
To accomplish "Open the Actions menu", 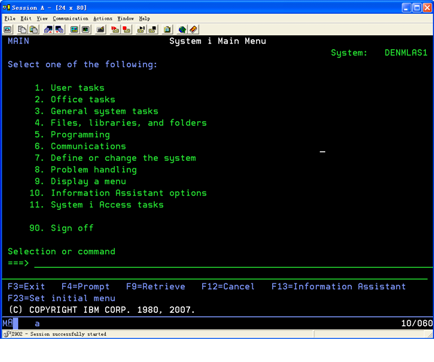I will pos(103,18).
